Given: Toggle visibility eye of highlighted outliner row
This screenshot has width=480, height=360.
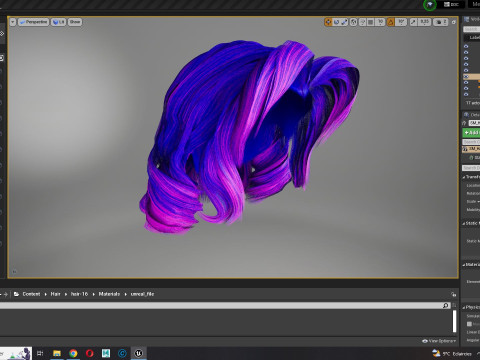Looking at the screenshot, I should click(x=466, y=76).
